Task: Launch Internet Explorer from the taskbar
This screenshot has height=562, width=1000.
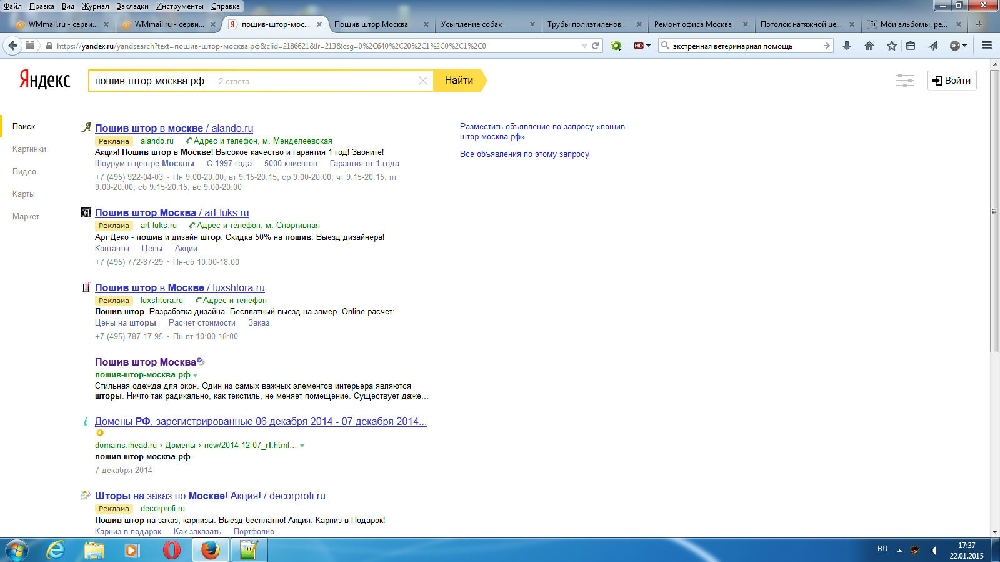Action: (55, 550)
